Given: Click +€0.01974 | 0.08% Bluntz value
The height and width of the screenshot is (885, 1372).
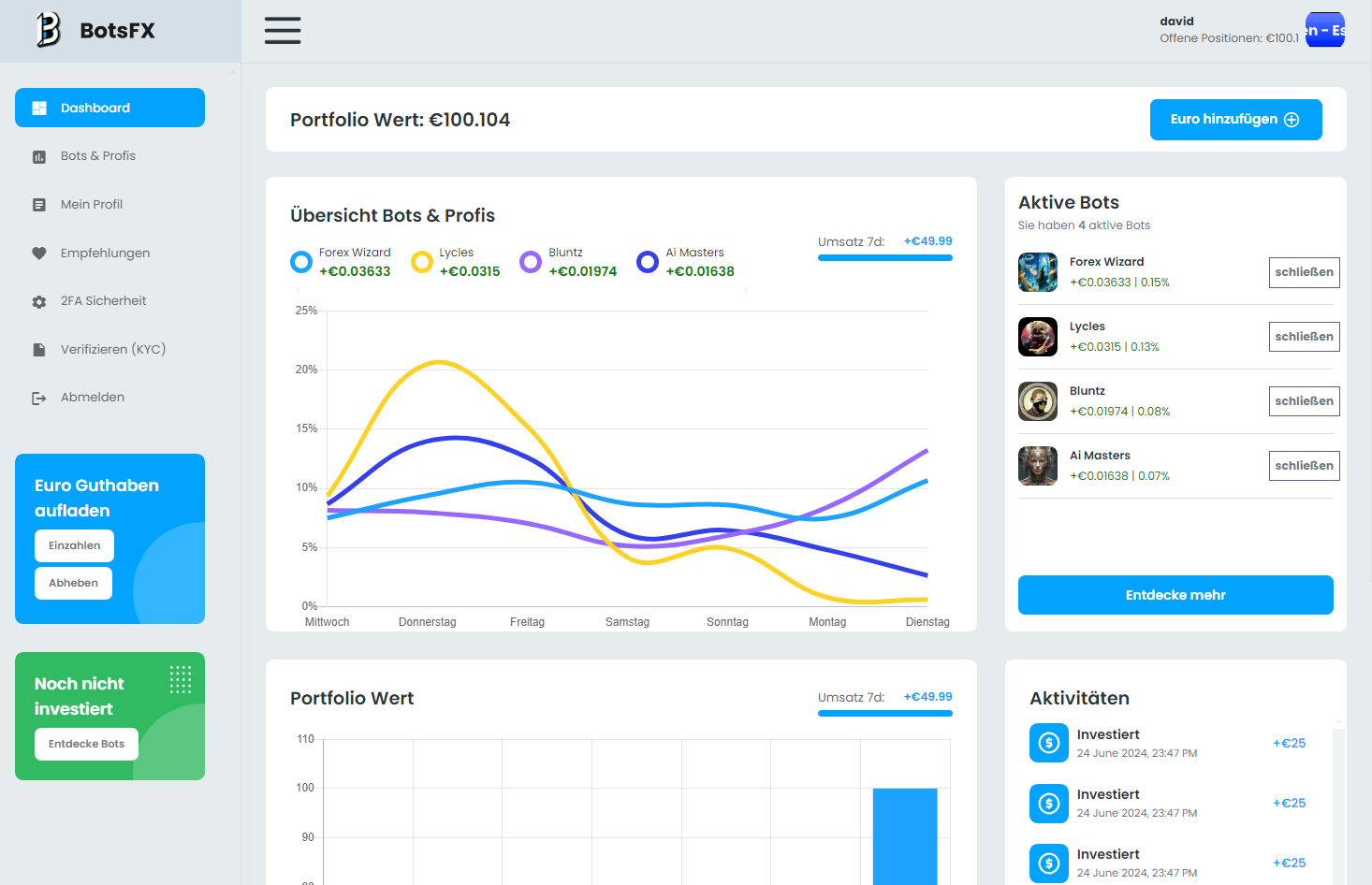Looking at the screenshot, I should 1119,412.
